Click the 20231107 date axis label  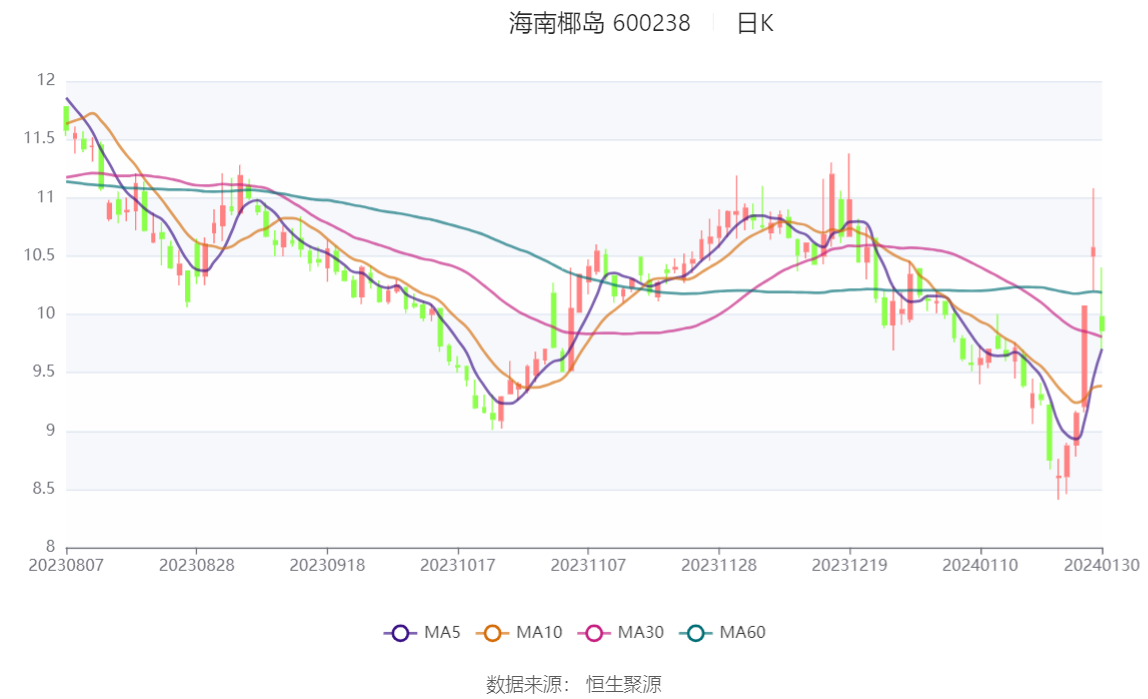(x=588, y=566)
